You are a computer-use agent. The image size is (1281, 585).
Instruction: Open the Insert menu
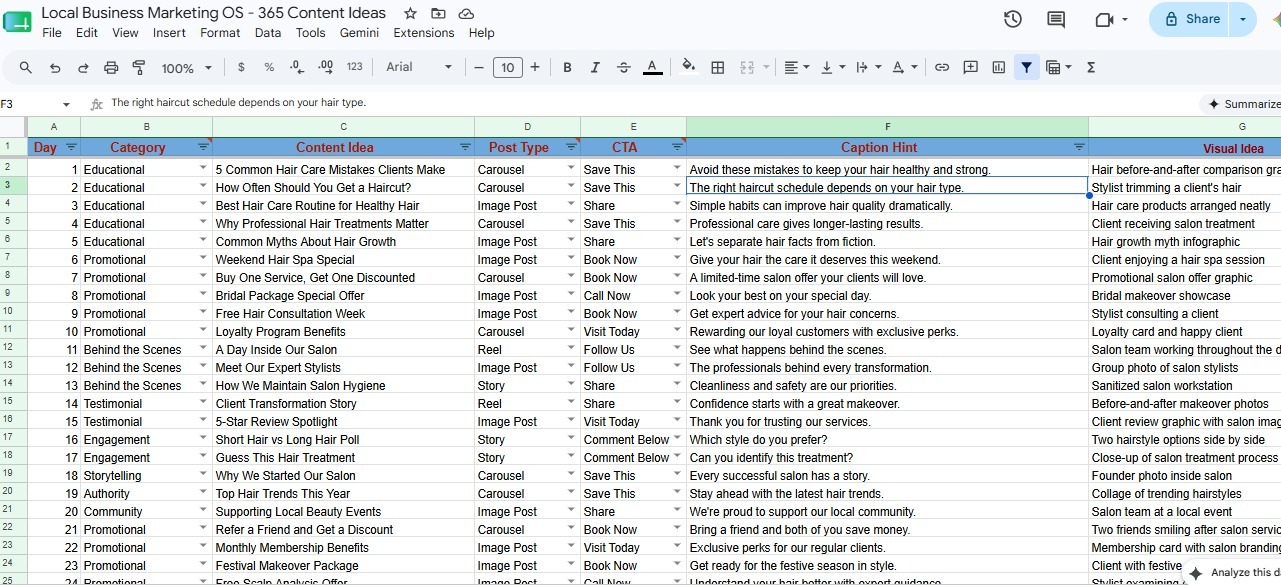169,33
